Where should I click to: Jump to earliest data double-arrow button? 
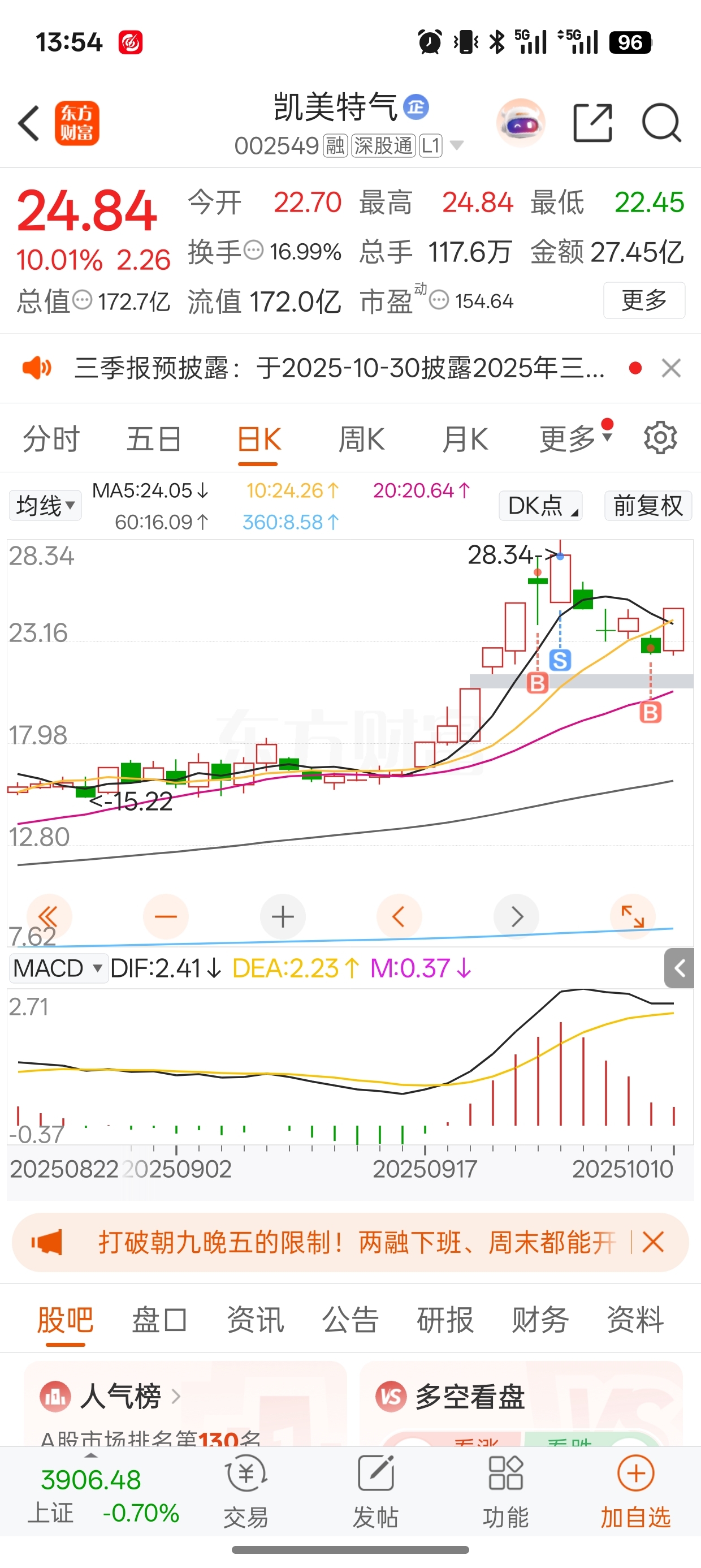[x=49, y=916]
